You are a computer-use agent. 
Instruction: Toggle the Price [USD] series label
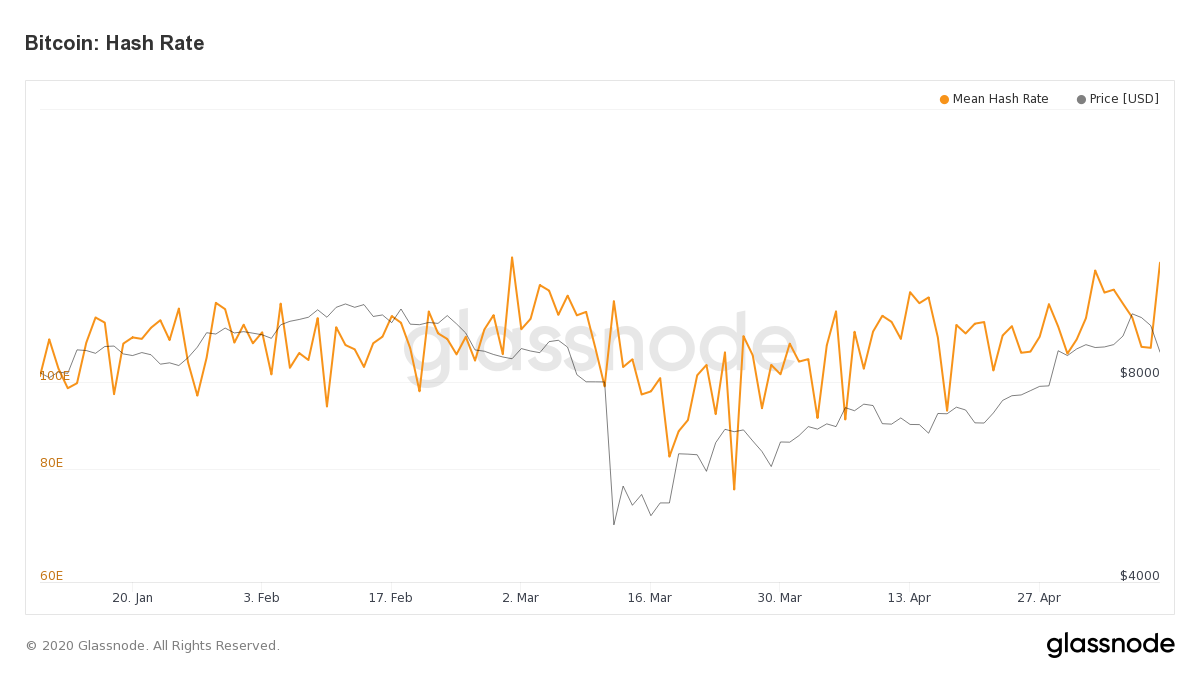[1124, 99]
